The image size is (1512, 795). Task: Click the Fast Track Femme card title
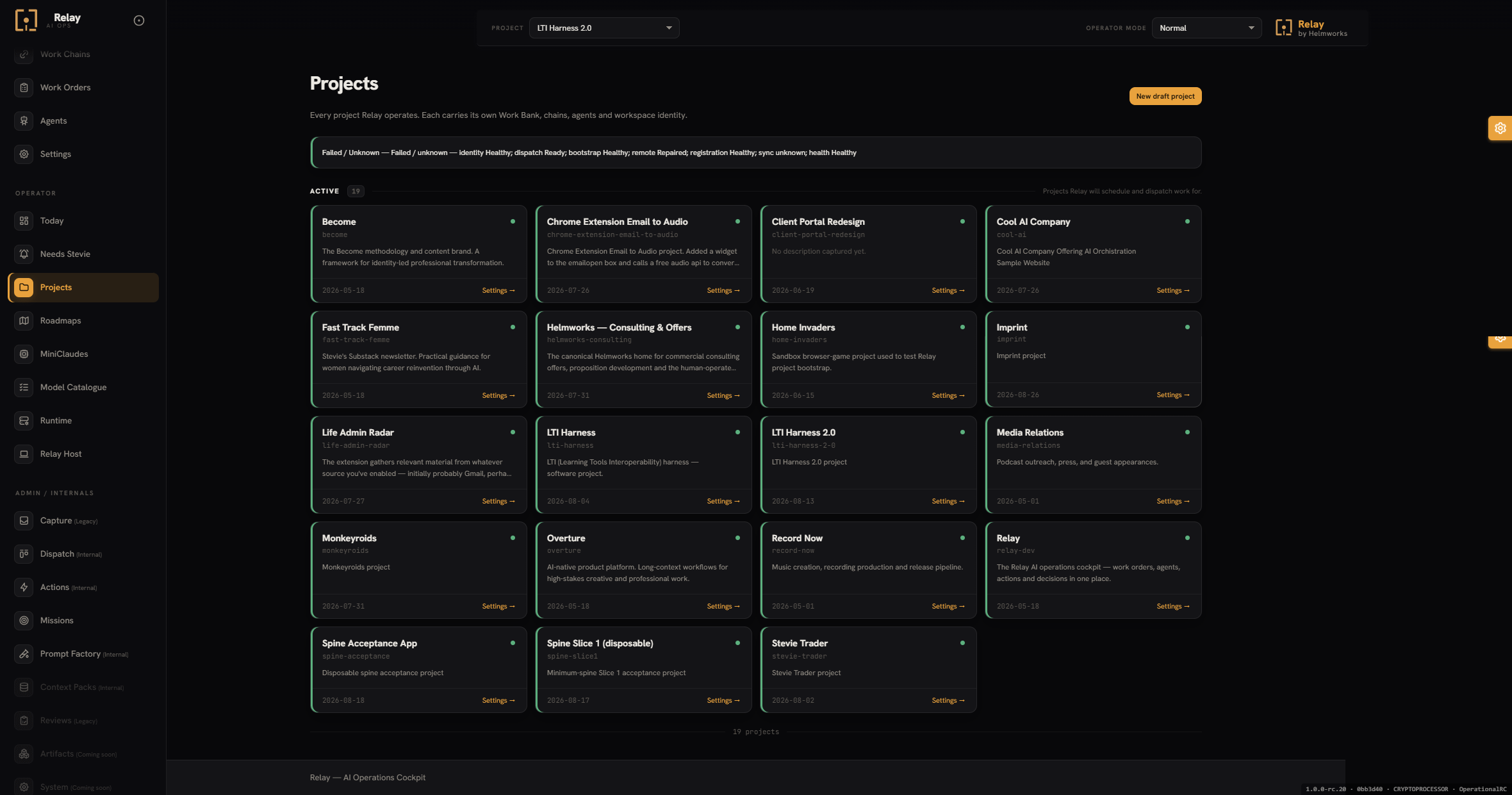(x=360, y=327)
